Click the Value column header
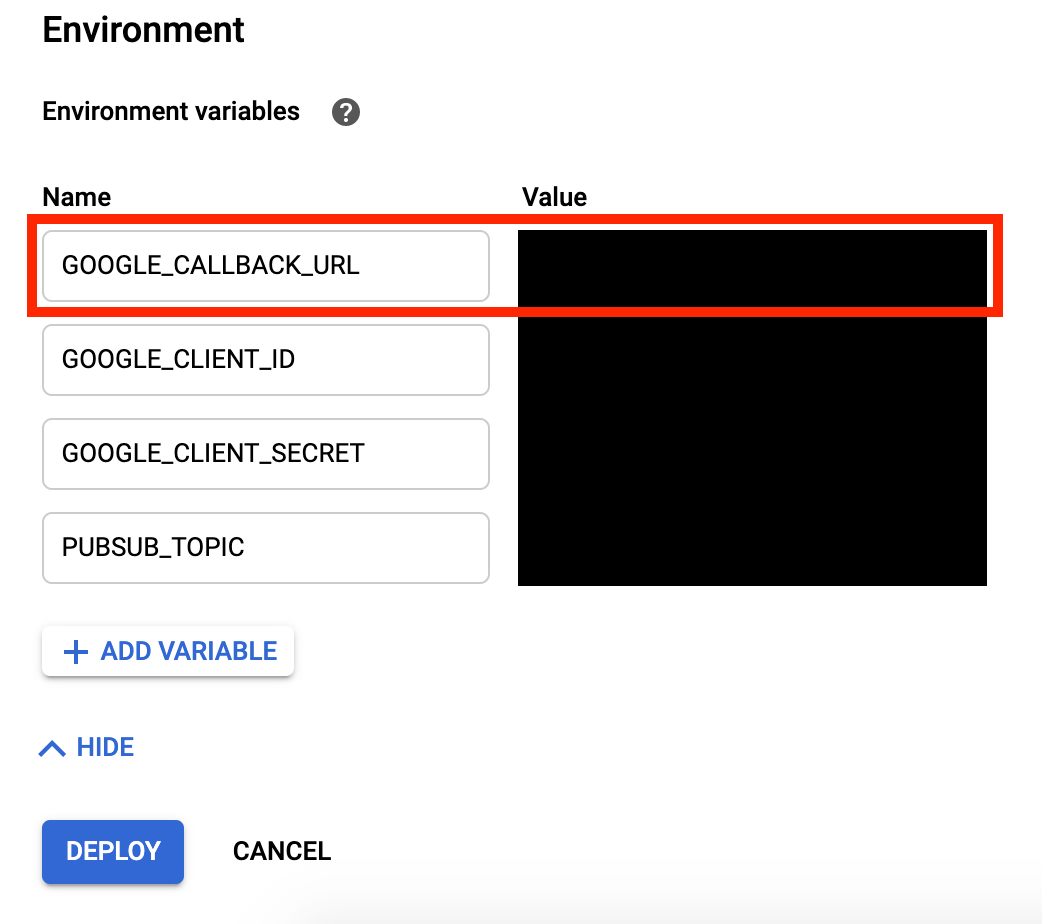Viewport: 1042px width, 924px height. point(554,197)
